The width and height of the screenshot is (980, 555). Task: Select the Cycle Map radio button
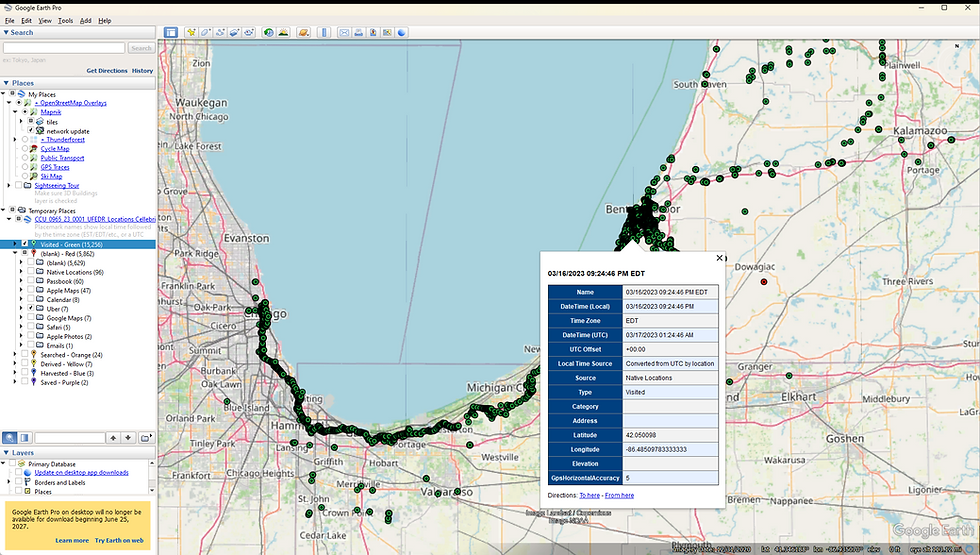25,149
